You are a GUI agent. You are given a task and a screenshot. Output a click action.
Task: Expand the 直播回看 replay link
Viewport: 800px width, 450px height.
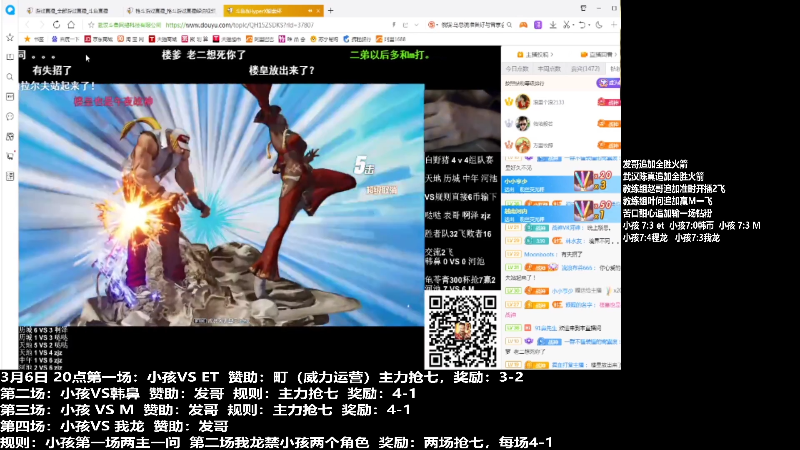(599, 55)
